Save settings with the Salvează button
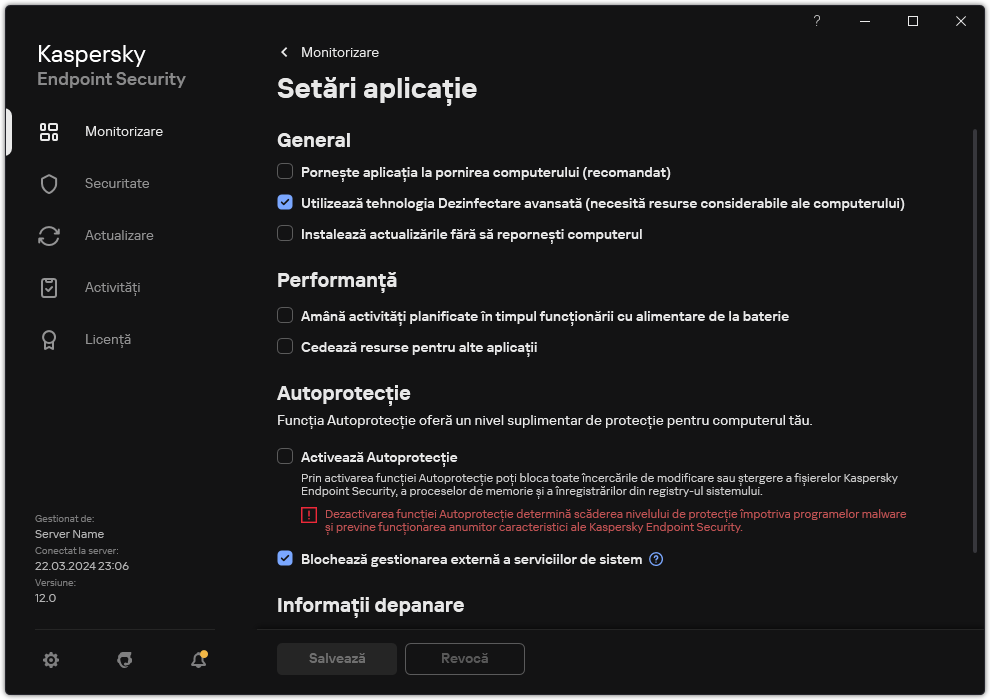Image resolution: width=990 pixels, height=700 pixels. pyautogui.click(x=336, y=659)
